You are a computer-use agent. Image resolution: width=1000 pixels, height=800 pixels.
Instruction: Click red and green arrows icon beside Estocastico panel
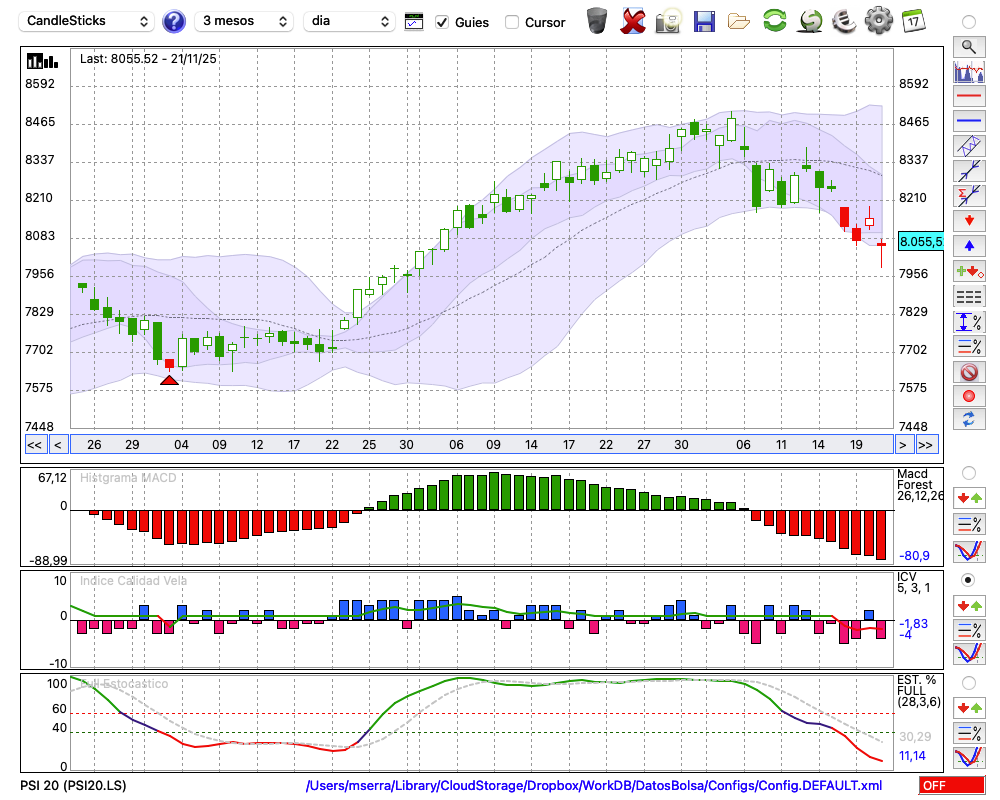pos(969,708)
